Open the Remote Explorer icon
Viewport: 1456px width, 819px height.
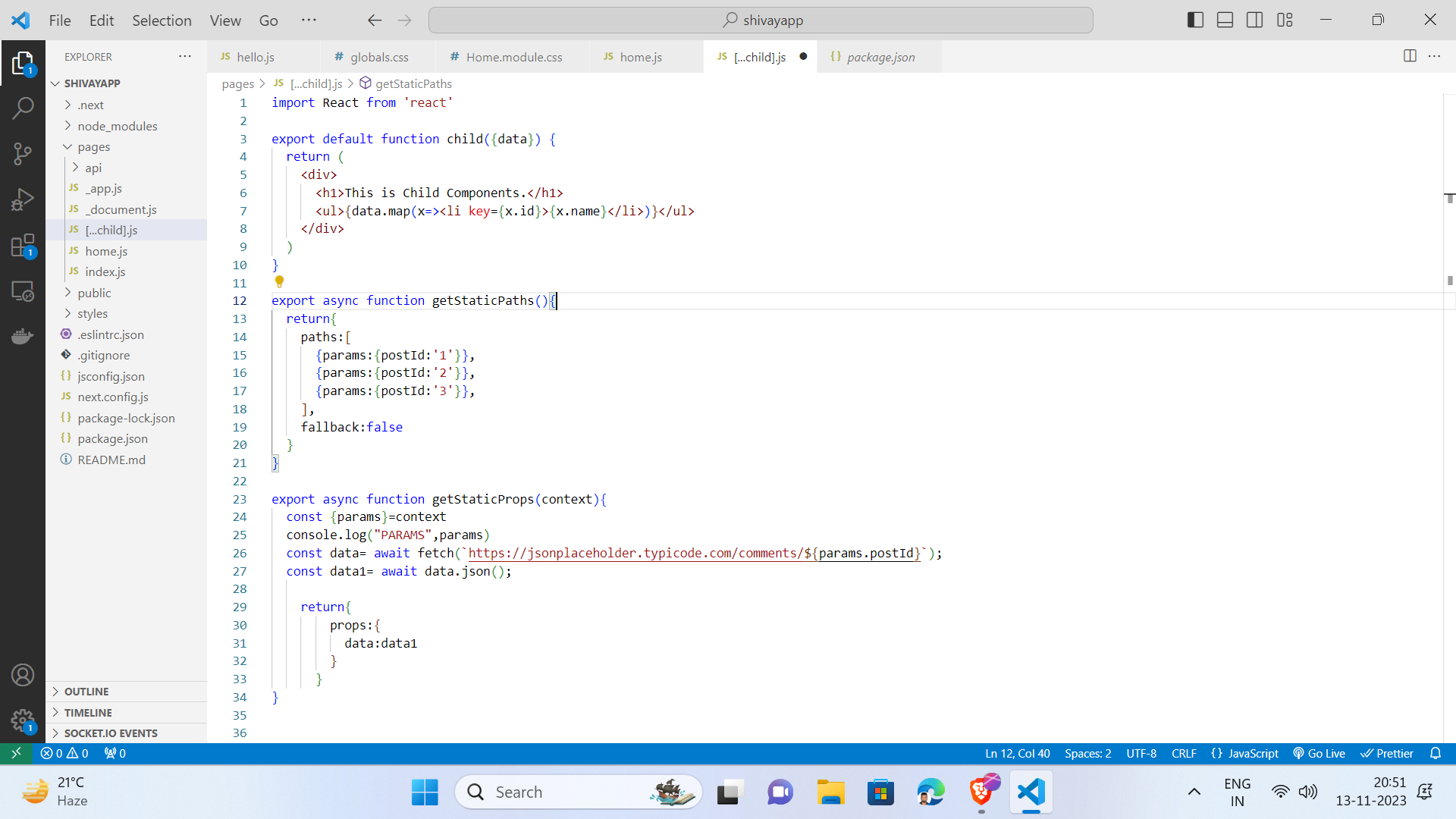[x=24, y=291]
